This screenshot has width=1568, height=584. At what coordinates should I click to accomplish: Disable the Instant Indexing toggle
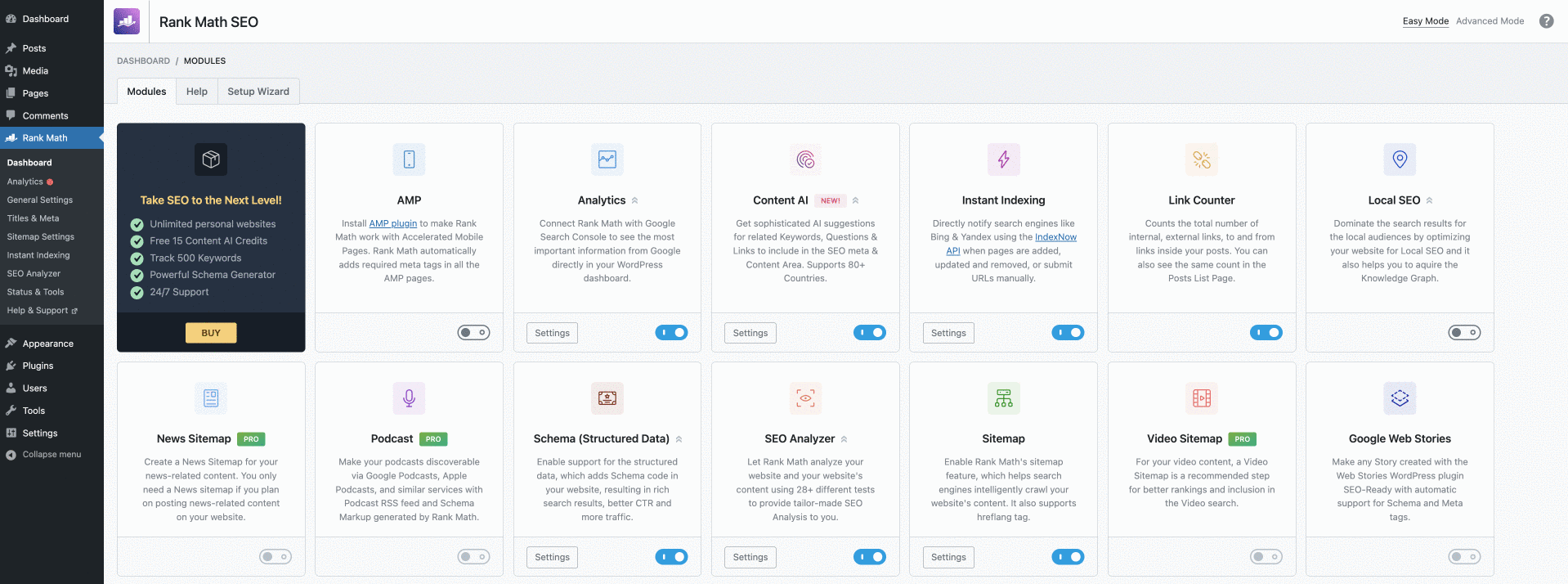[1068, 333]
